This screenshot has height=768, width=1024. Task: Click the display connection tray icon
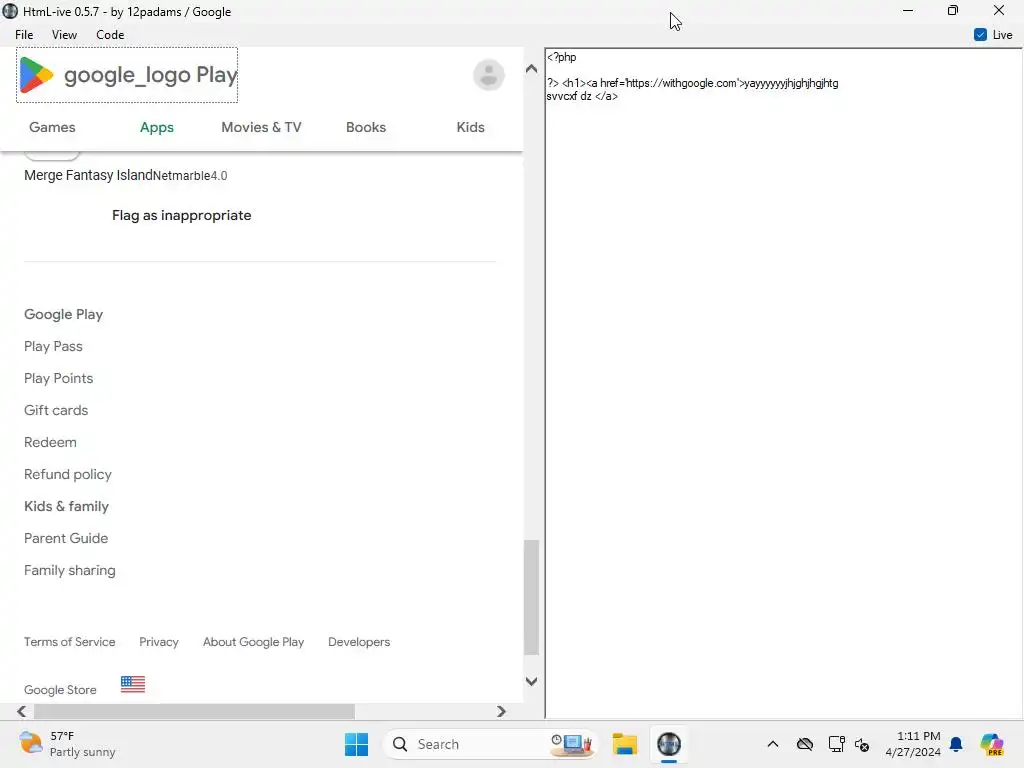pos(836,744)
